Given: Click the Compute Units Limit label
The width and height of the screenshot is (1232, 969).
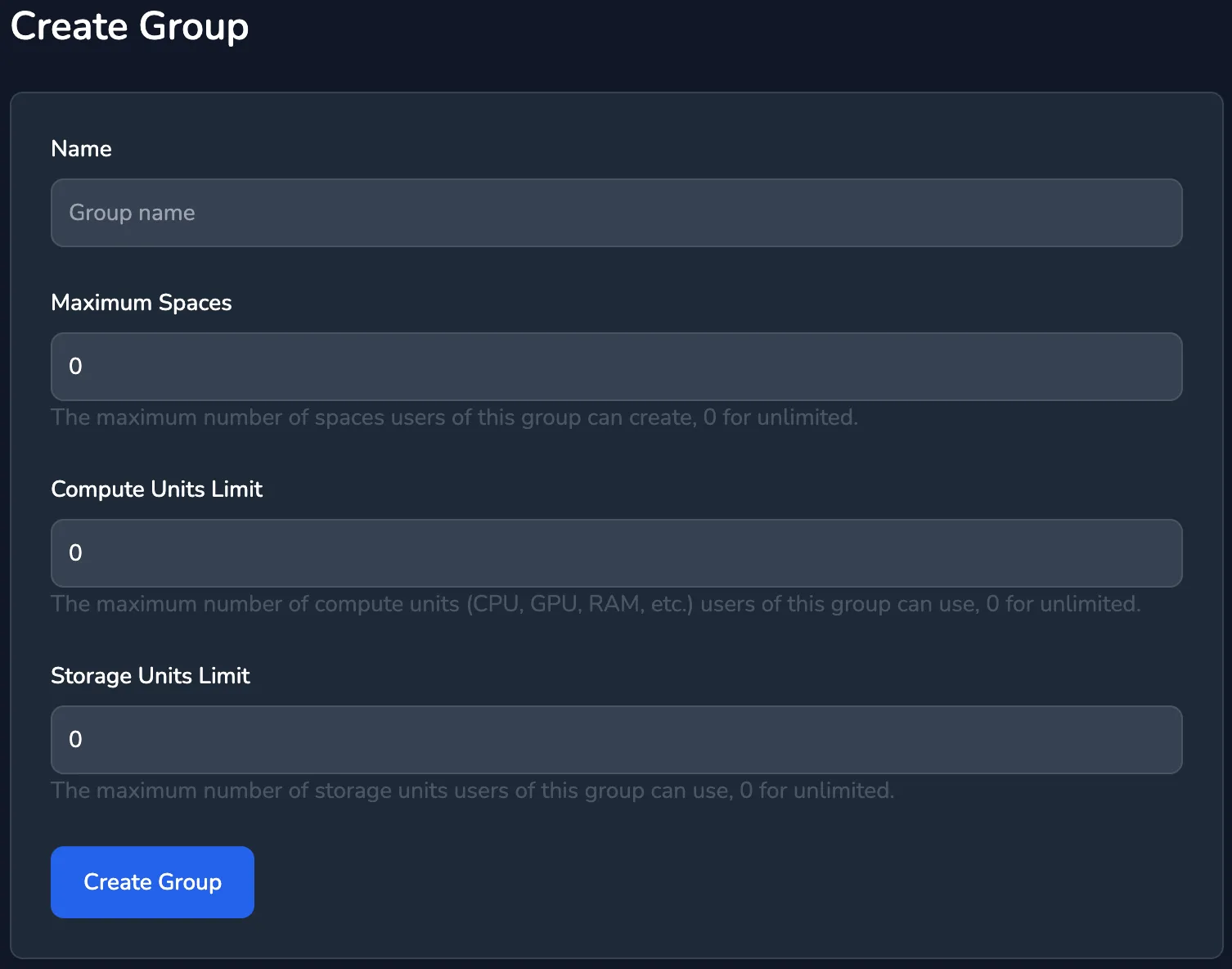Looking at the screenshot, I should click(156, 489).
